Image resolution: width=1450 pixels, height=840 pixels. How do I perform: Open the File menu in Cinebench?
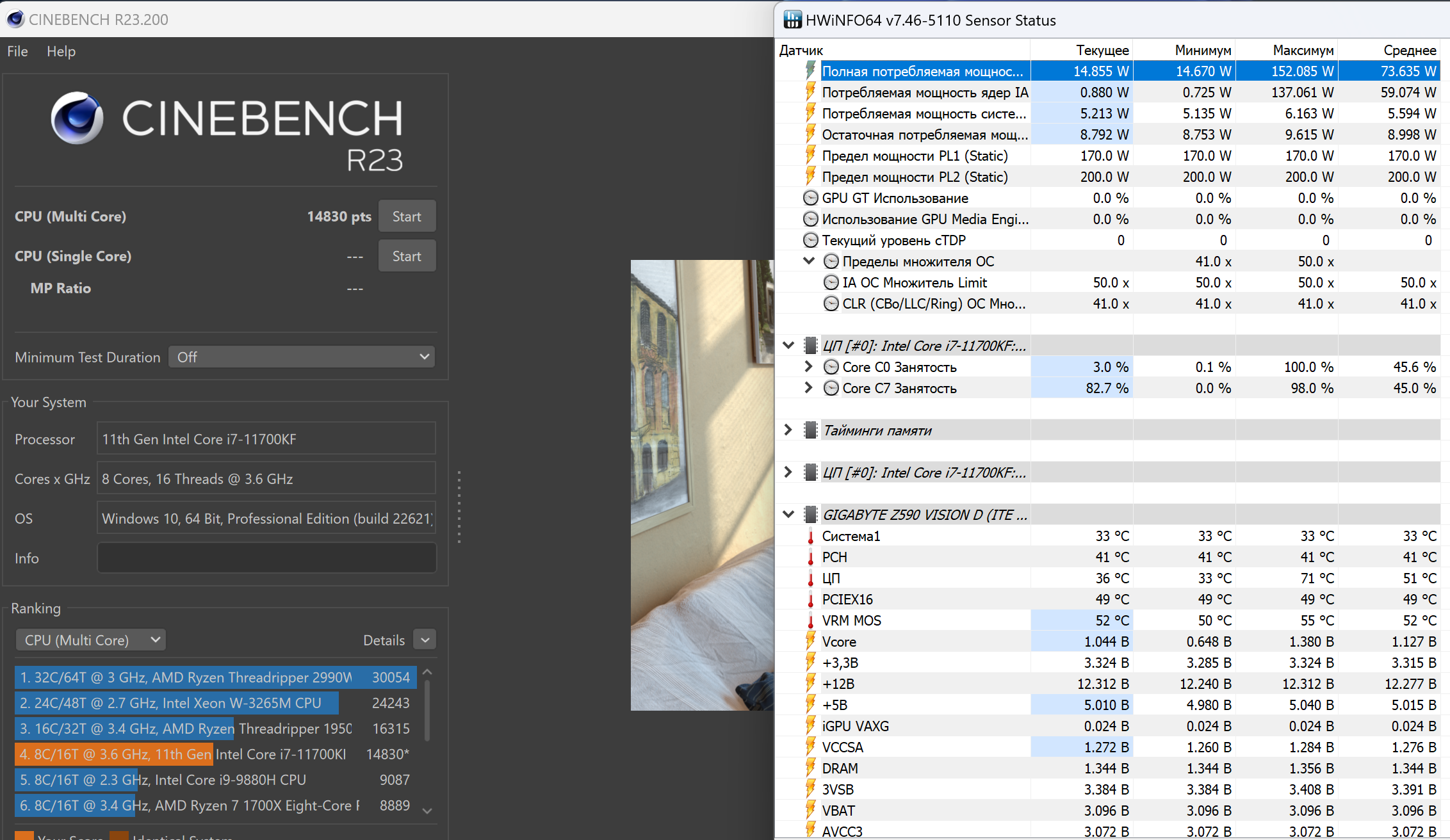point(17,51)
